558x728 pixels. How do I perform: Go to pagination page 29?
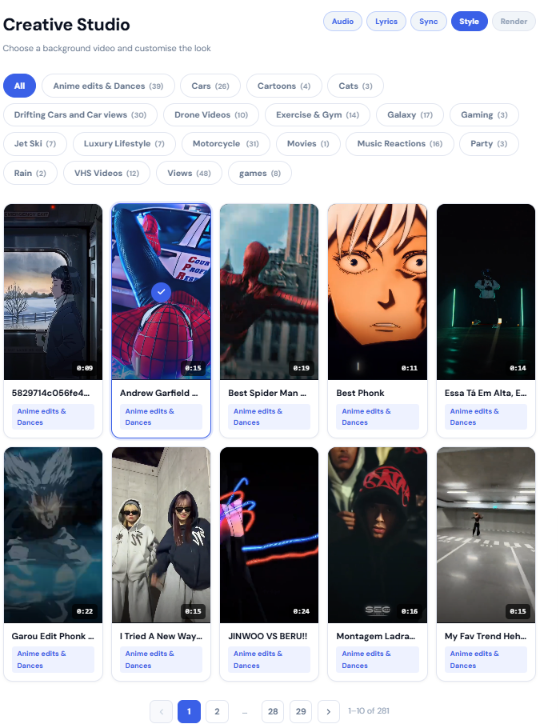[301, 712]
